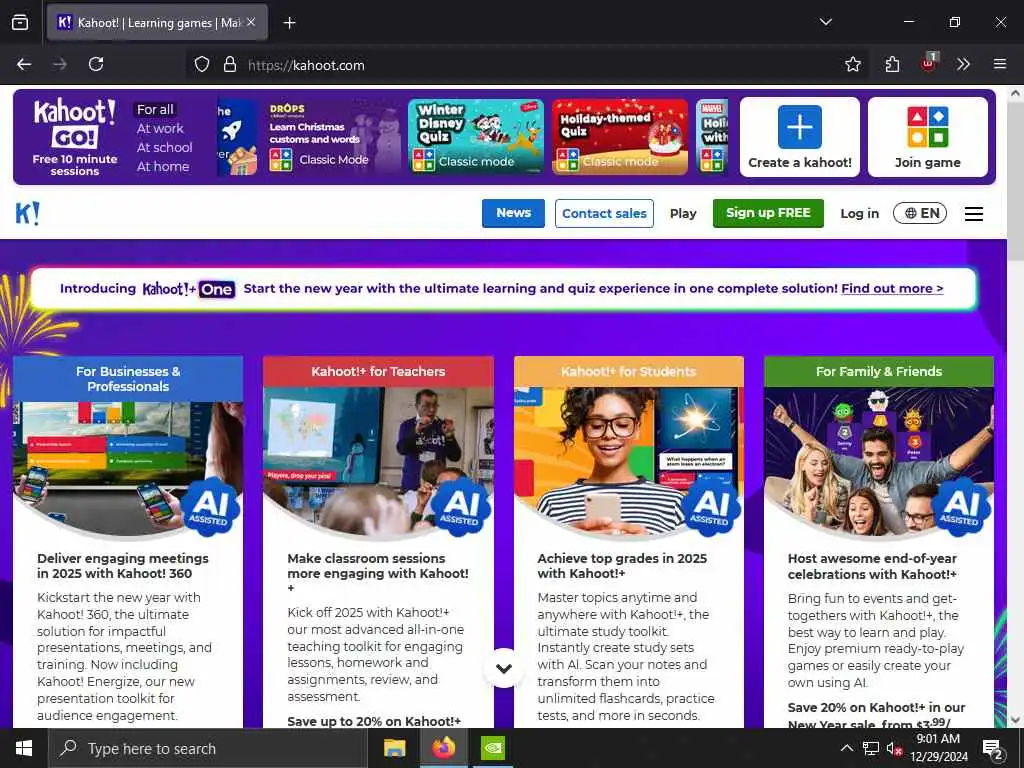
Task: Click the Kahoot! GO! logo
Action: pyautogui.click(x=74, y=124)
